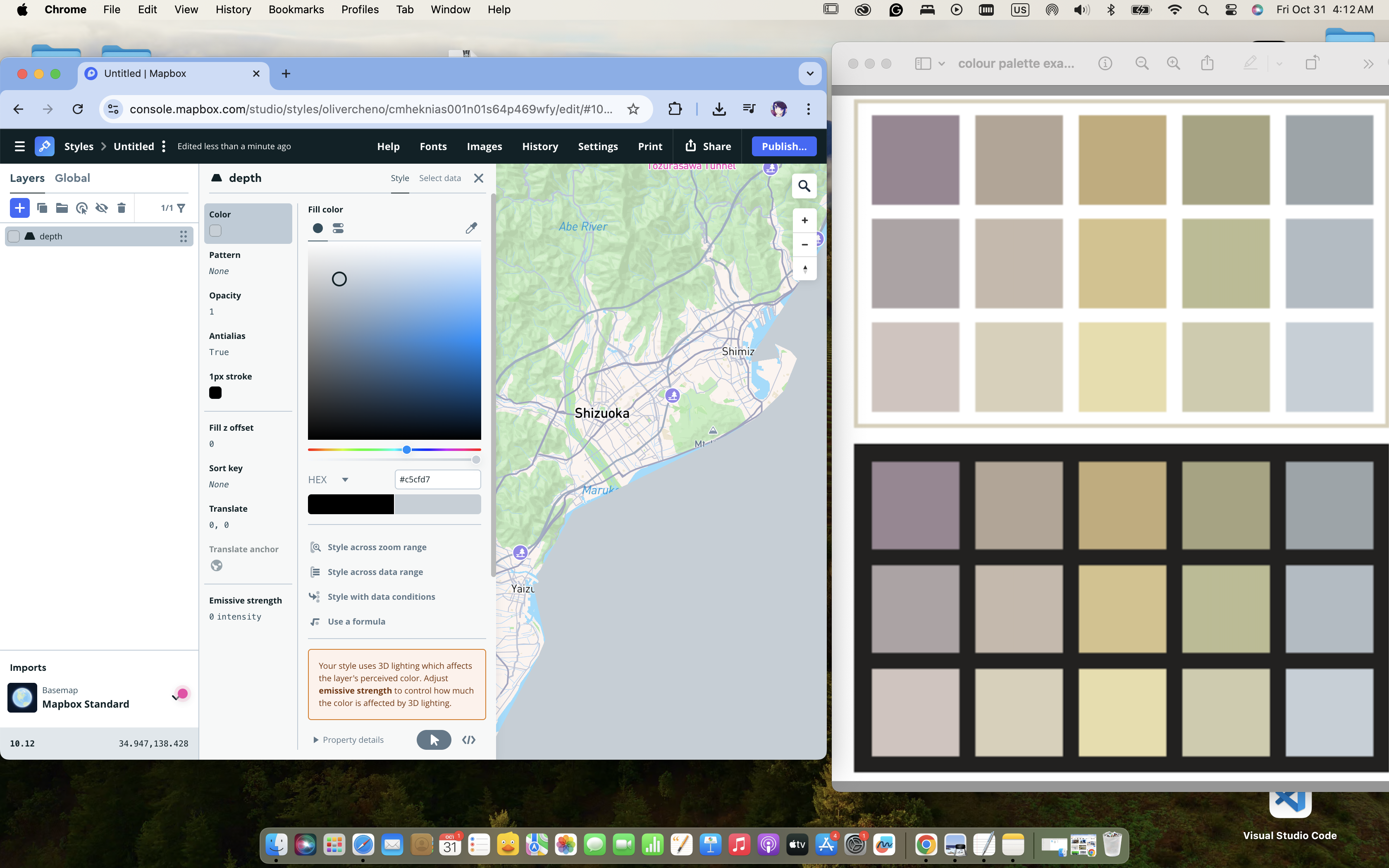Switch to the Global tab
This screenshot has width=1389, height=868.
[x=72, y=178]
